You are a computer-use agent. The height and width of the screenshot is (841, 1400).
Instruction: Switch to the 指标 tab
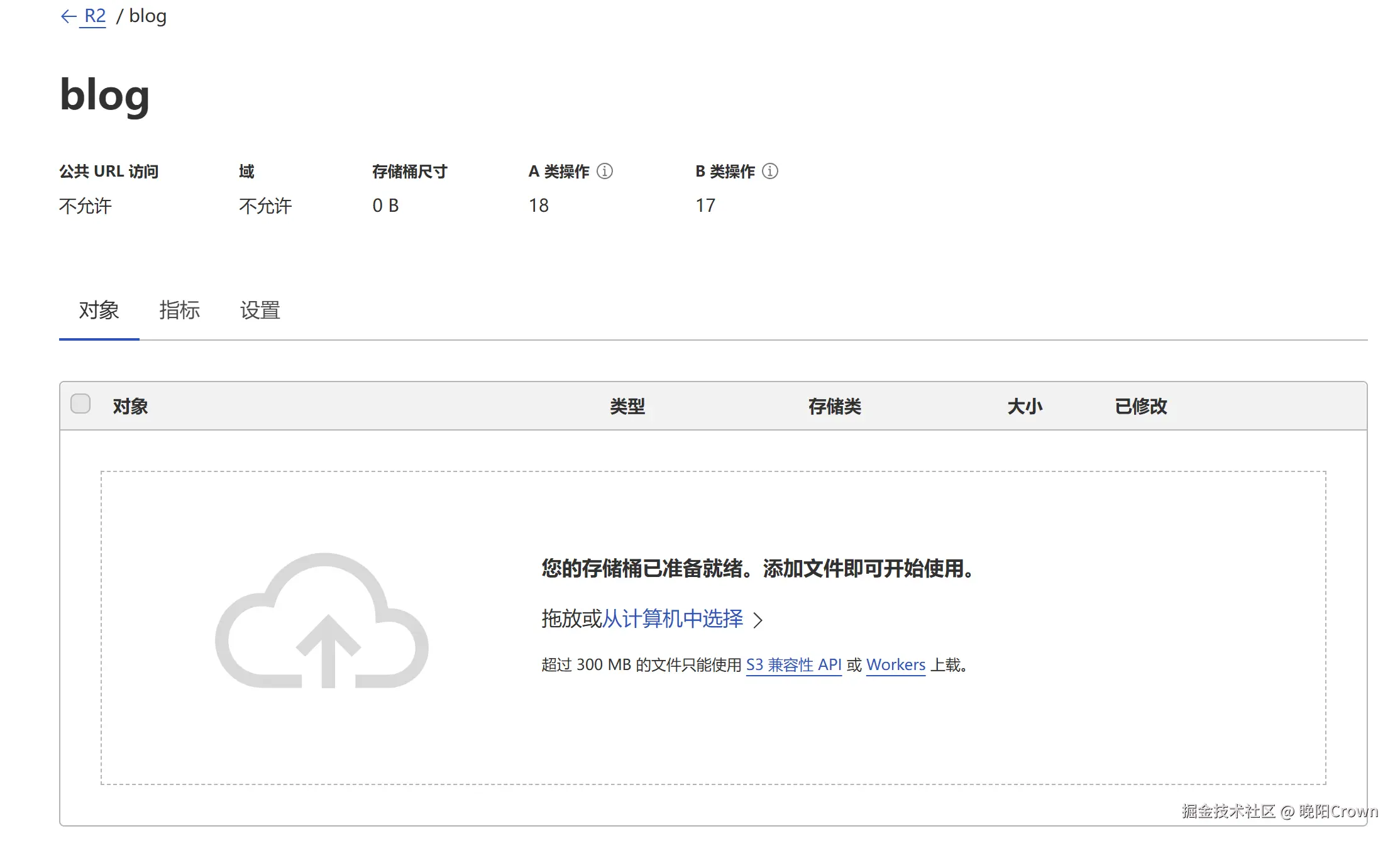179,310
